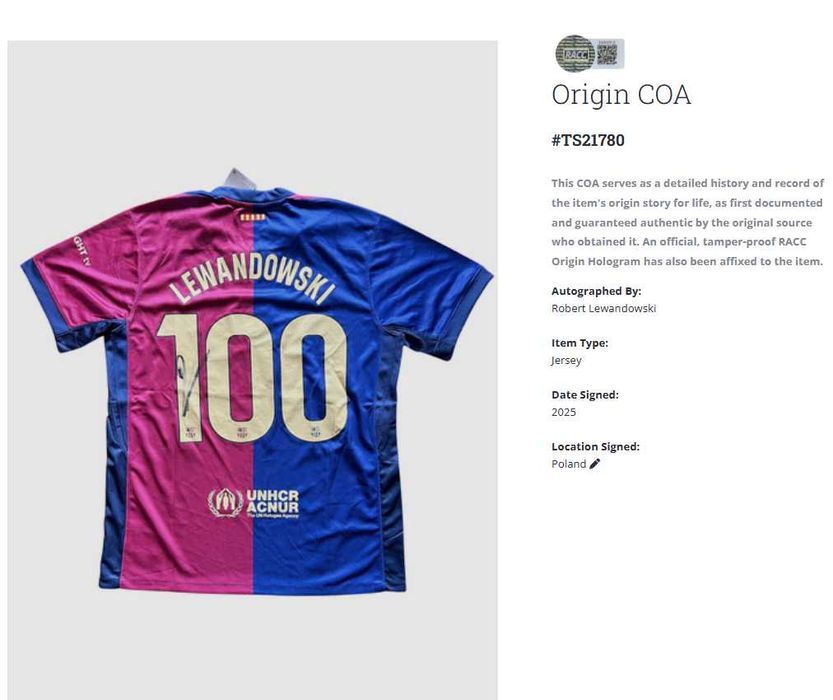The image size is (833, 700).
Task: Click the Robert Lewandowski autographer name
Action: [x=604, y=308]
